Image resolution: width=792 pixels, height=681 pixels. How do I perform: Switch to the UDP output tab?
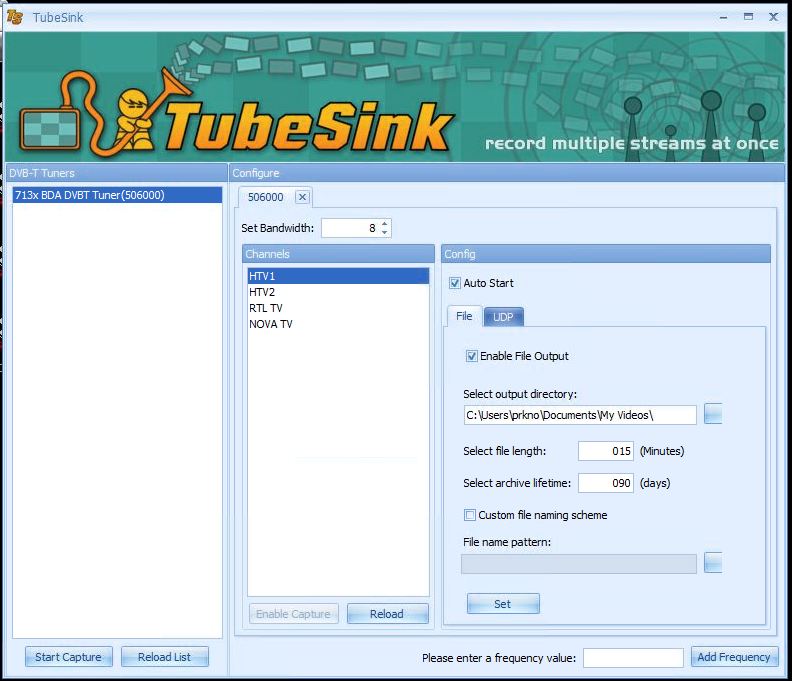coord(503,317)
